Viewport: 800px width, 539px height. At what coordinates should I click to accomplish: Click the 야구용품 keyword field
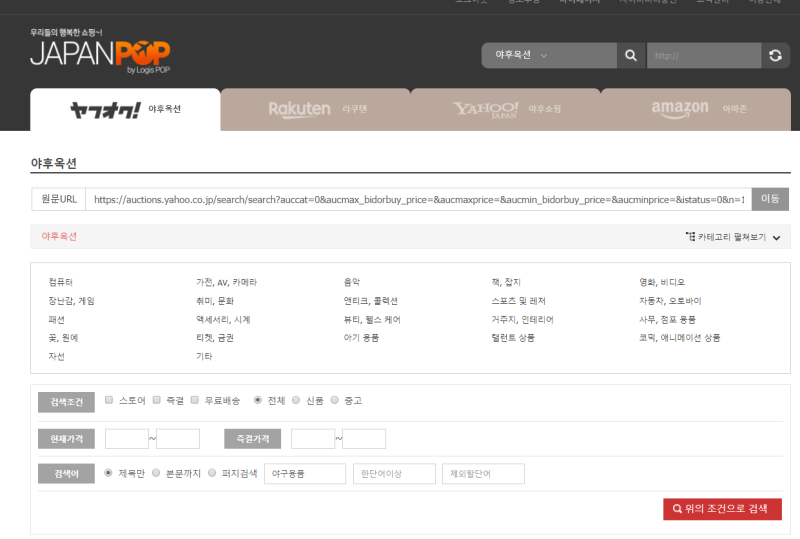(305, 474)
